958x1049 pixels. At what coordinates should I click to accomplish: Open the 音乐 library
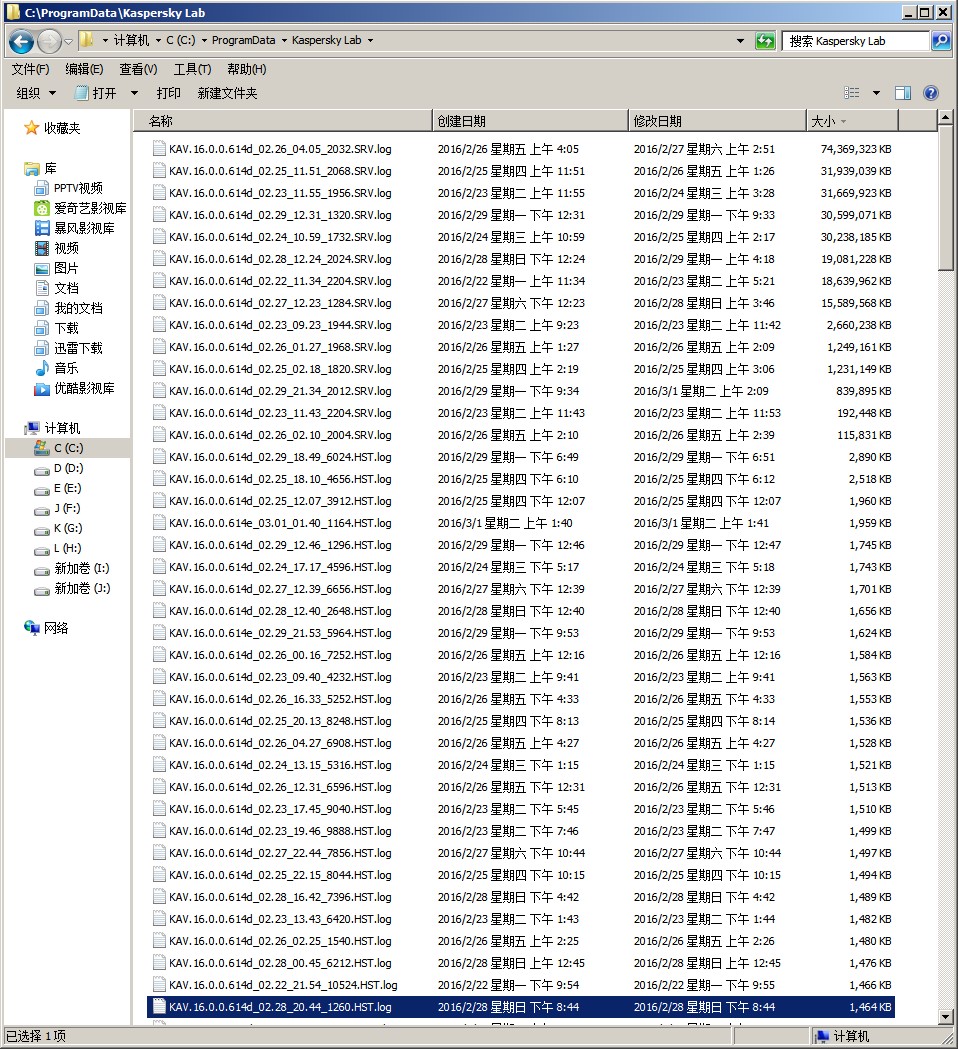point(57,368)
